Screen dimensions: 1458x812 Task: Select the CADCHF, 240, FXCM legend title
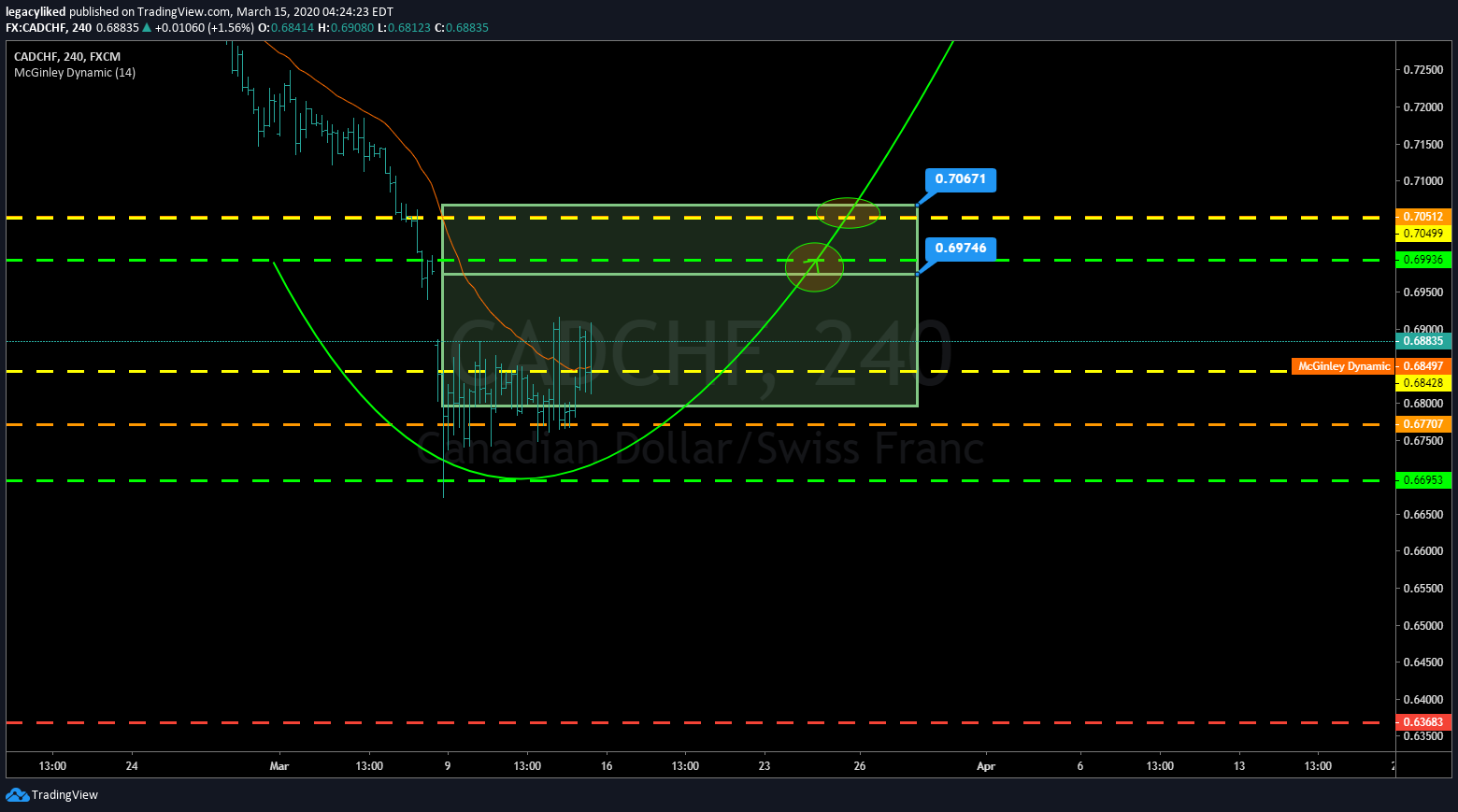click(67, 57)
